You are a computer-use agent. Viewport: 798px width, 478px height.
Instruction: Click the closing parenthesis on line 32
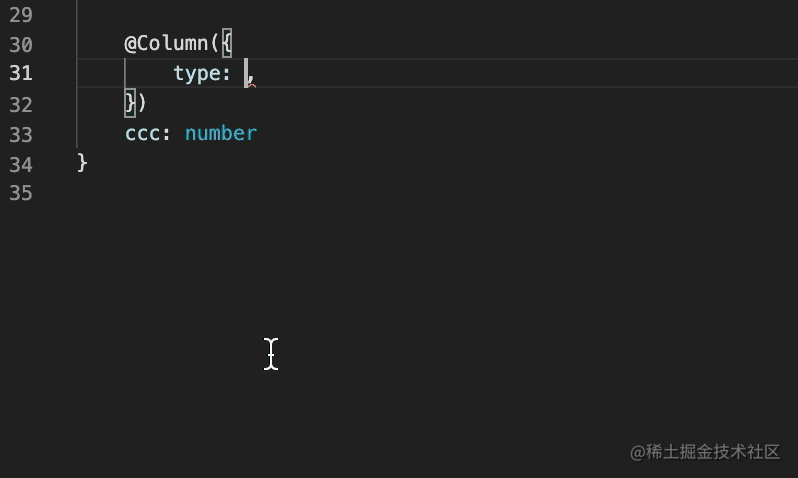pos(142,103)
